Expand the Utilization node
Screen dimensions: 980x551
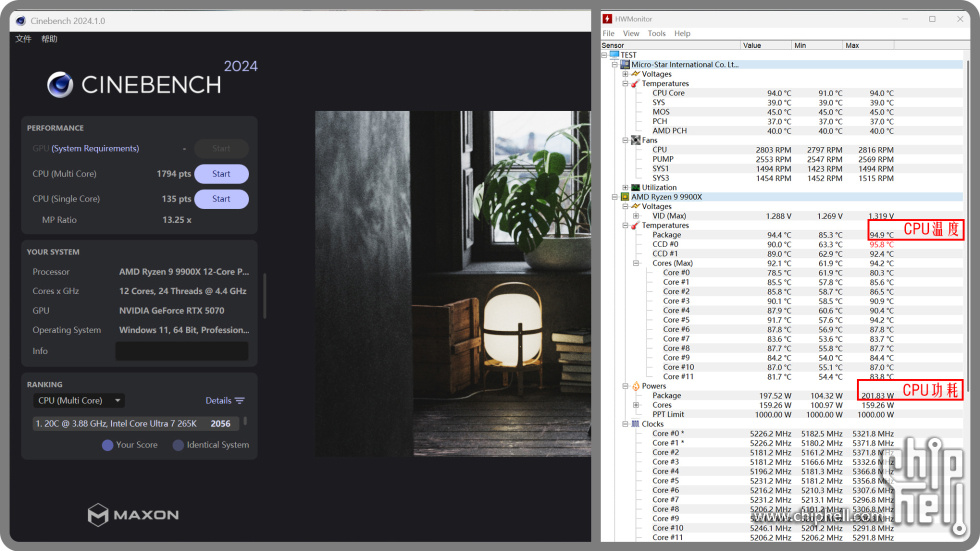coord(625,187)
